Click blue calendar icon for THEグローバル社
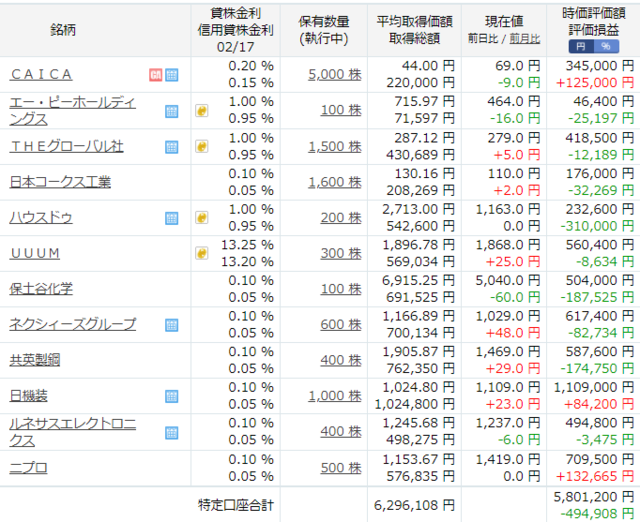 tap(172, 147)
